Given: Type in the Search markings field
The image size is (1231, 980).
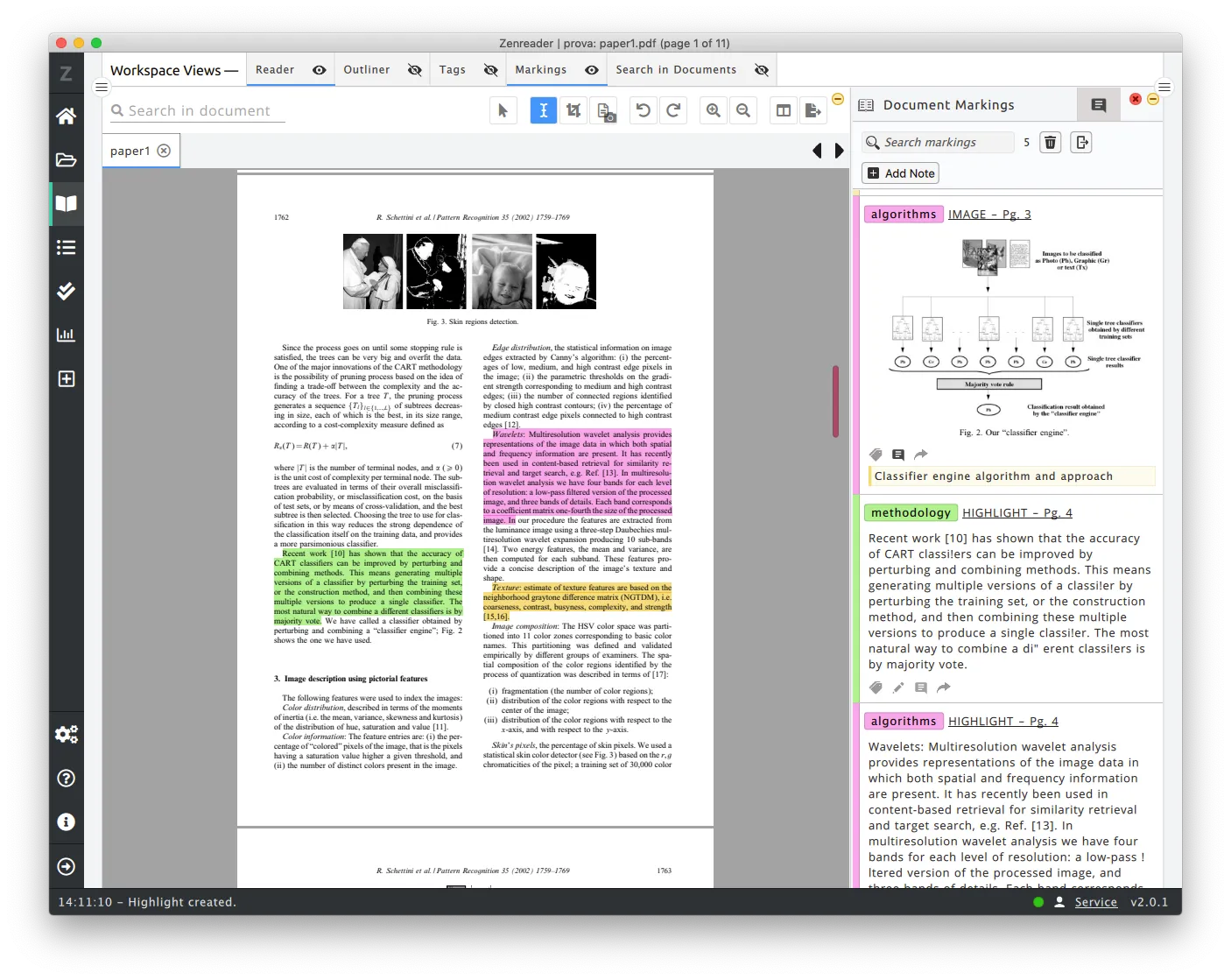Looking at the screenshot, I should point(937,142).
